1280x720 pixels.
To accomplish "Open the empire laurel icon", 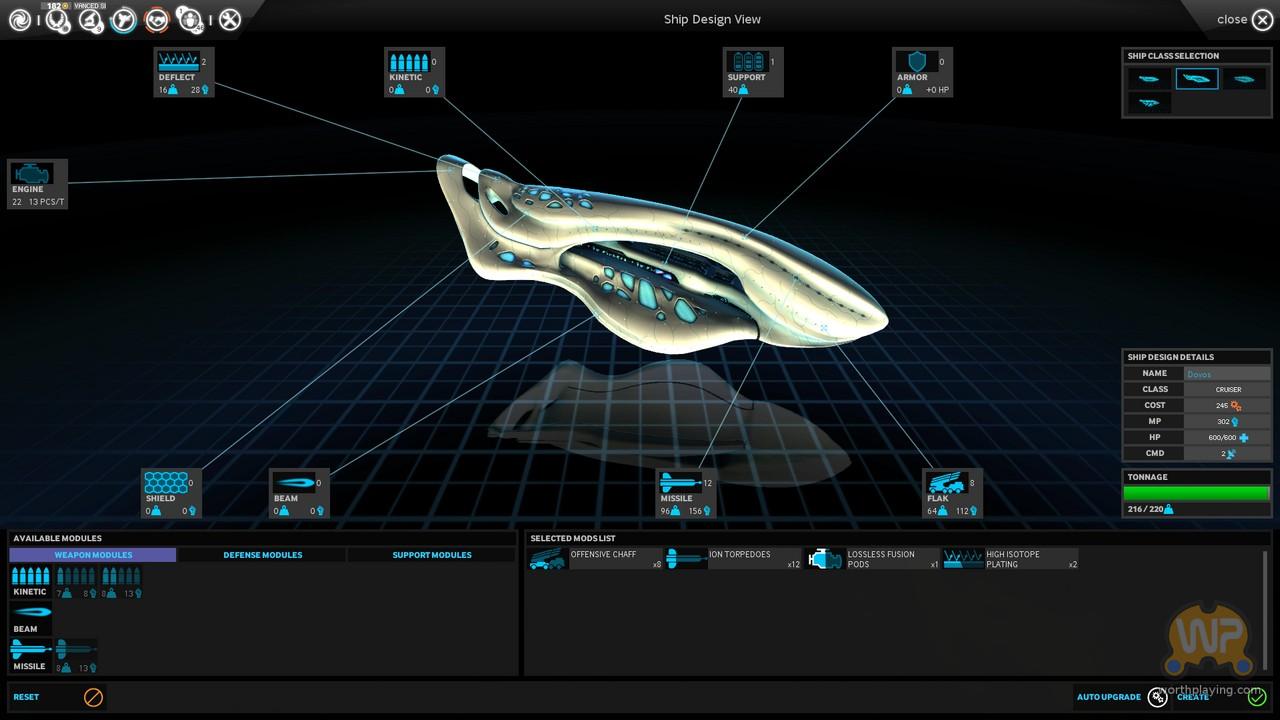I will [x=56, y=19].
